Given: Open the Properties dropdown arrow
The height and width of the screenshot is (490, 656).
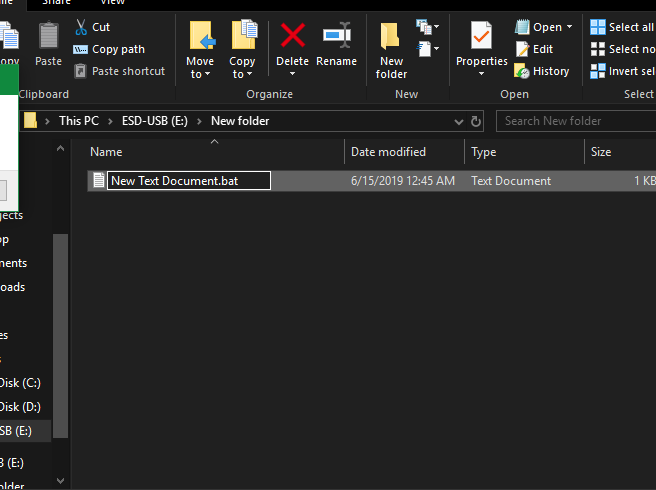Looking at the screenshot, I should 481,74.
